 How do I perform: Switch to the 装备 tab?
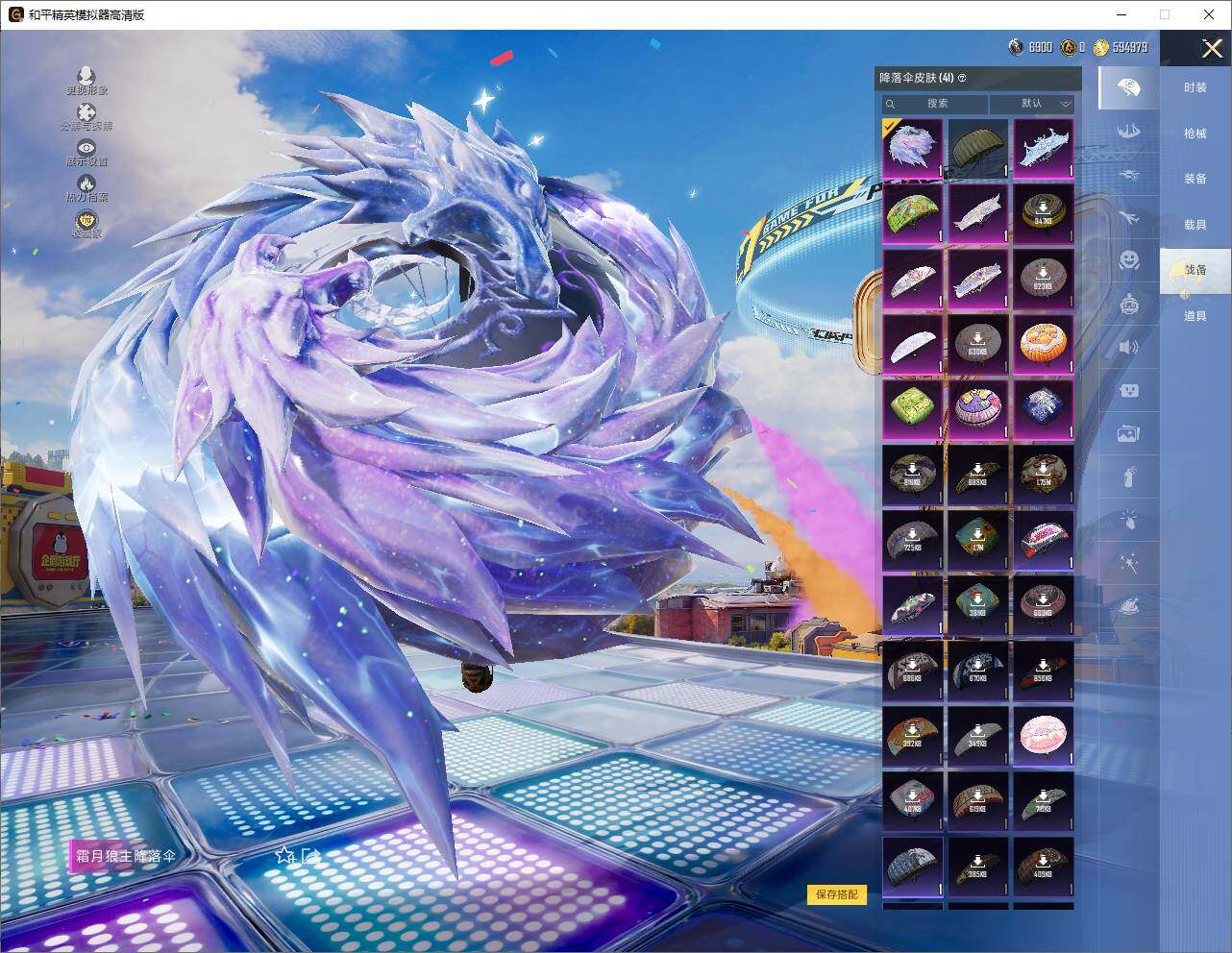coord(1195,179)
